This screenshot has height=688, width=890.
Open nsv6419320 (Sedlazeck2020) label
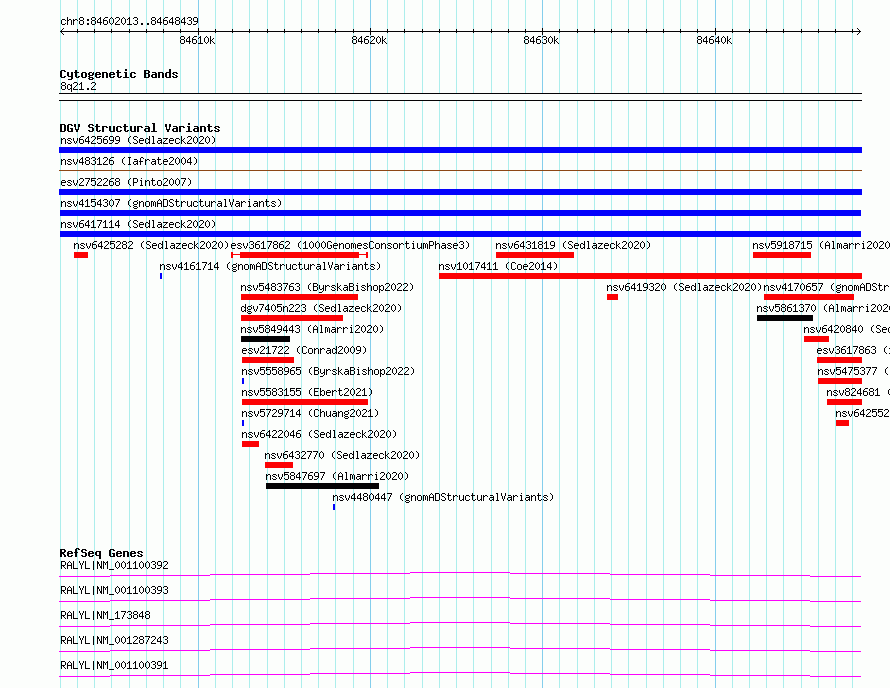(684, 287)
